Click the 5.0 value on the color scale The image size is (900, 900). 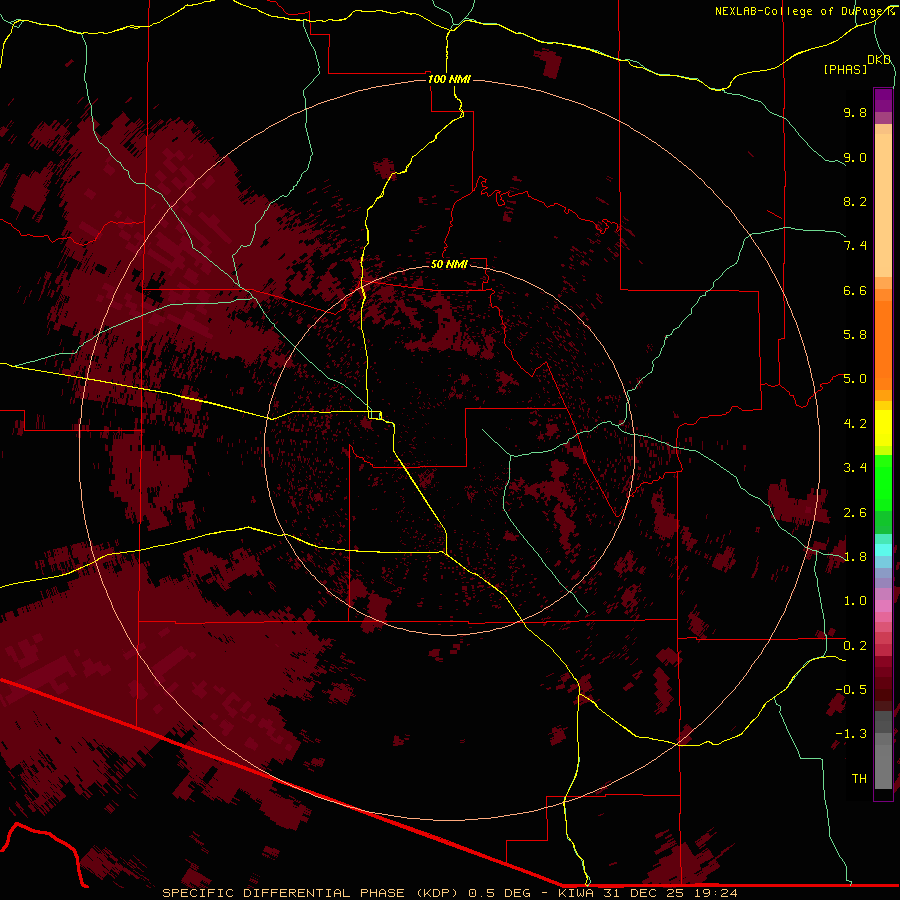pos(855,379)
